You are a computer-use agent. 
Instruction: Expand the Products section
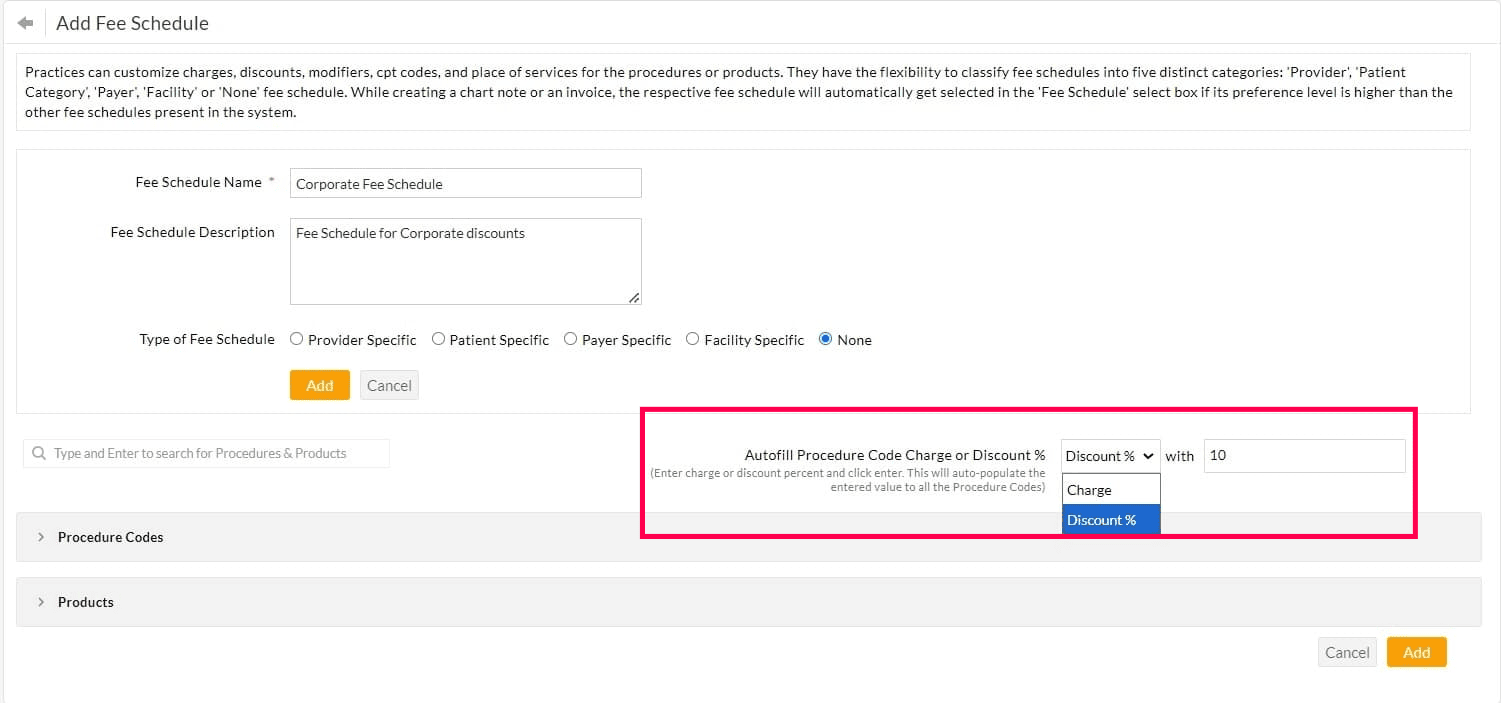pos(85,601)
